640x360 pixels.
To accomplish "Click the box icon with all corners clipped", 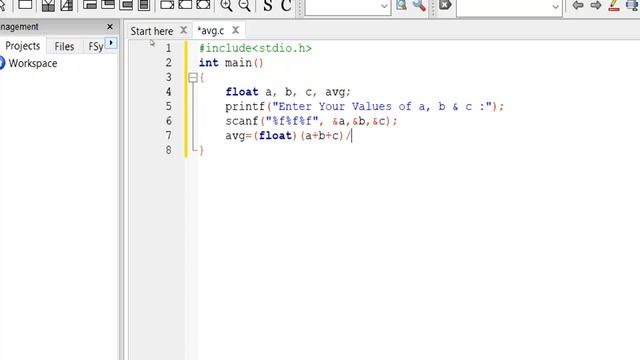I will [x=203, y=5].
